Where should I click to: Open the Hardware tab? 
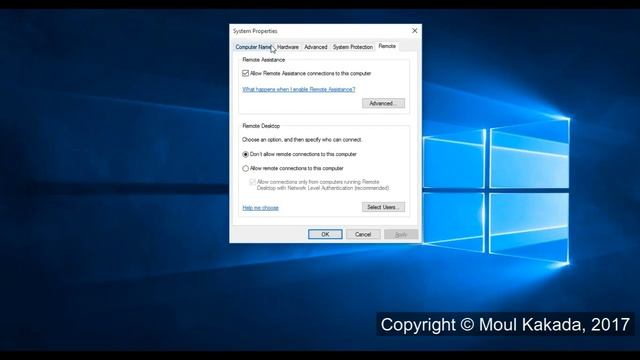[288, 47]
